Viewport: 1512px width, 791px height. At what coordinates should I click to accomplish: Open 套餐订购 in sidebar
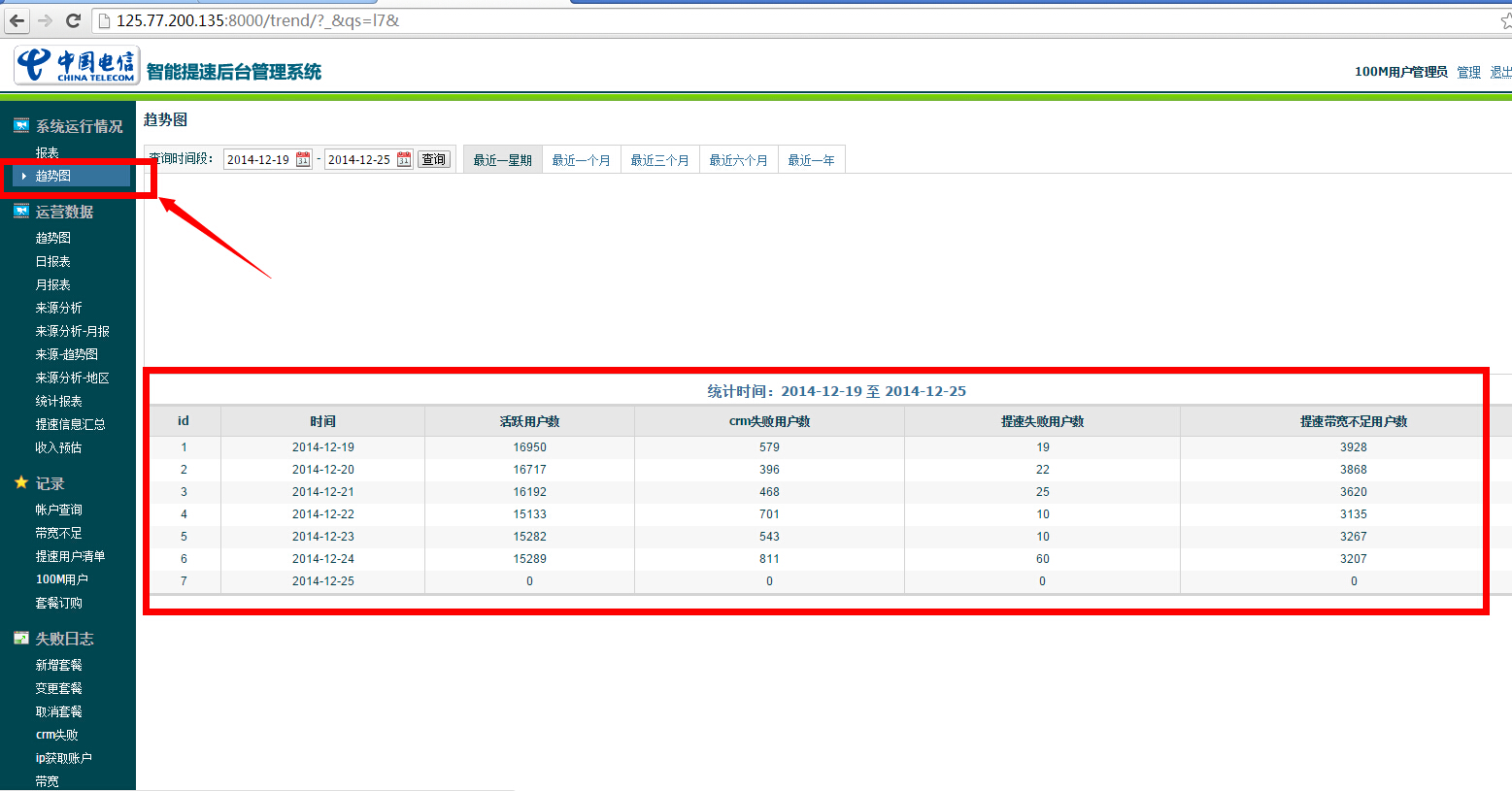58,603
